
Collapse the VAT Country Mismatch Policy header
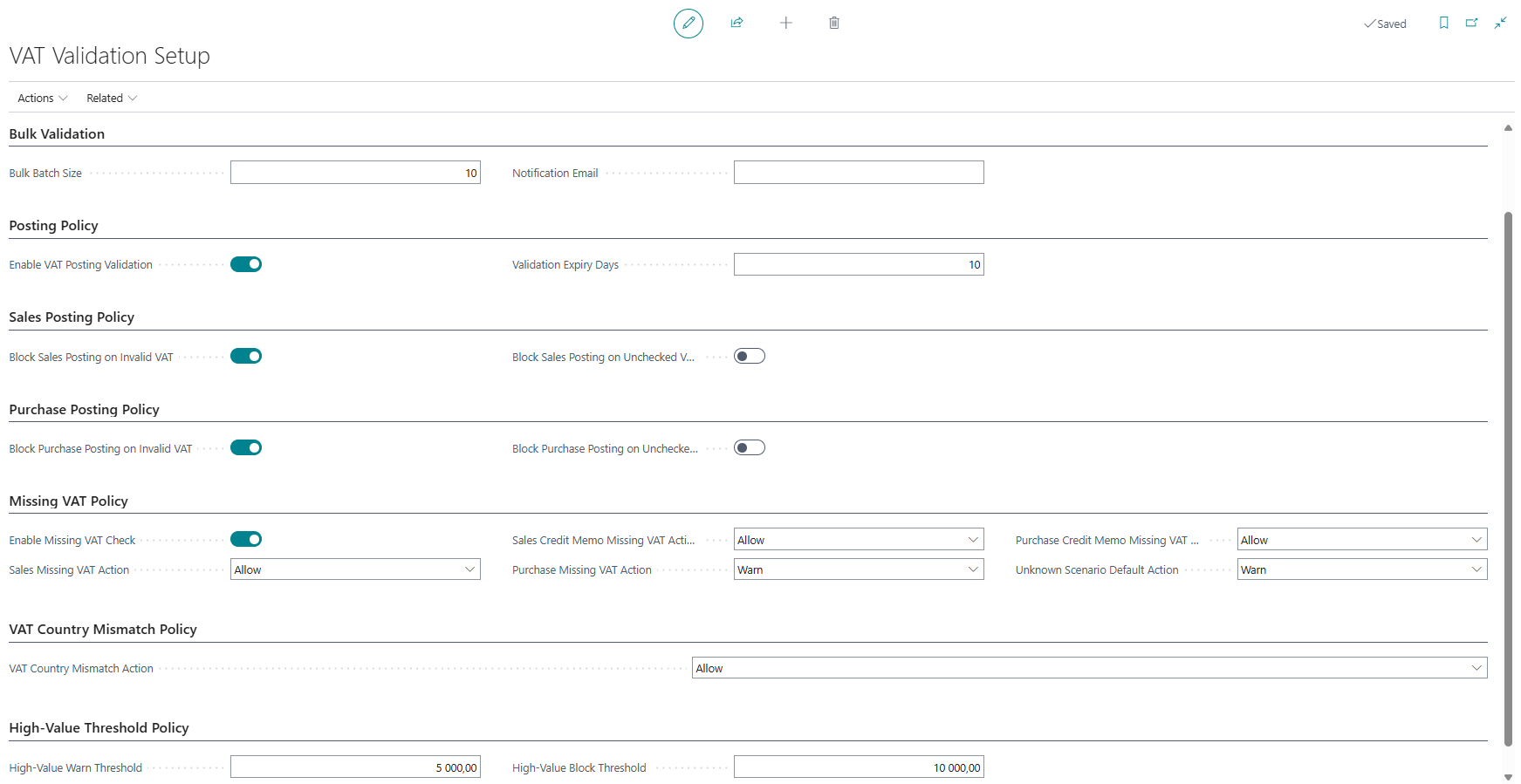103,630
